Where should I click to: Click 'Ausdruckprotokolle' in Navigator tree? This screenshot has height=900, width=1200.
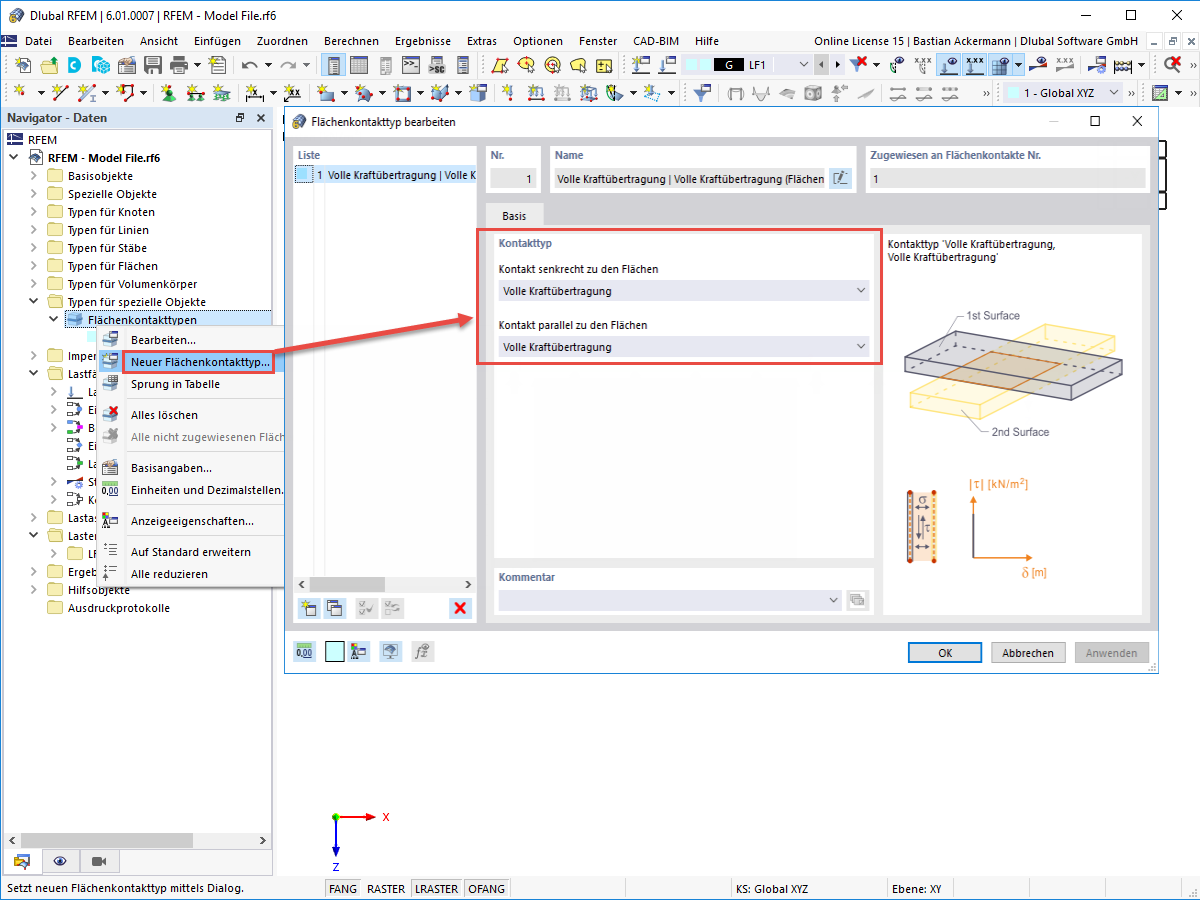click(x=118, y=608)
